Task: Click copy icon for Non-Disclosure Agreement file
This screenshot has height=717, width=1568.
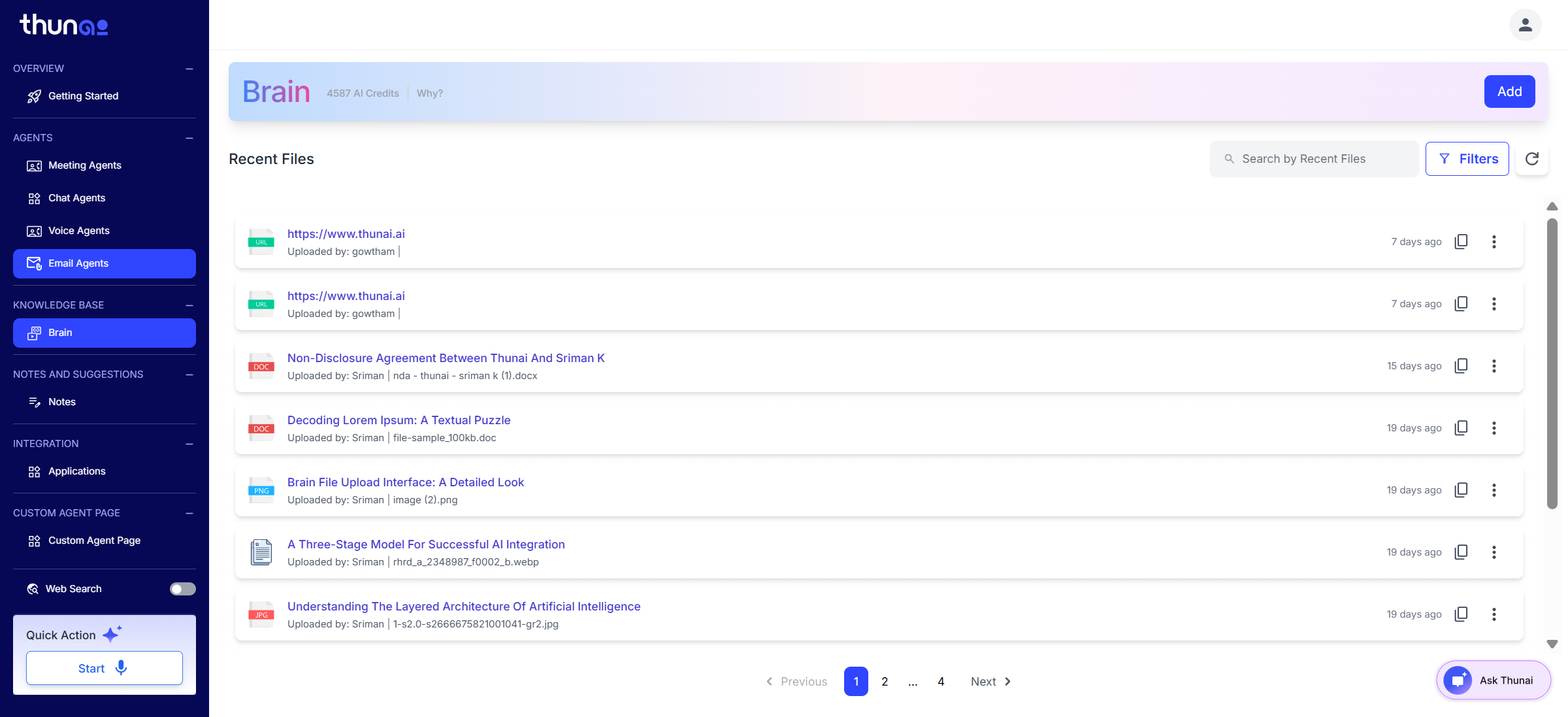Action: tap(1461, 366)
